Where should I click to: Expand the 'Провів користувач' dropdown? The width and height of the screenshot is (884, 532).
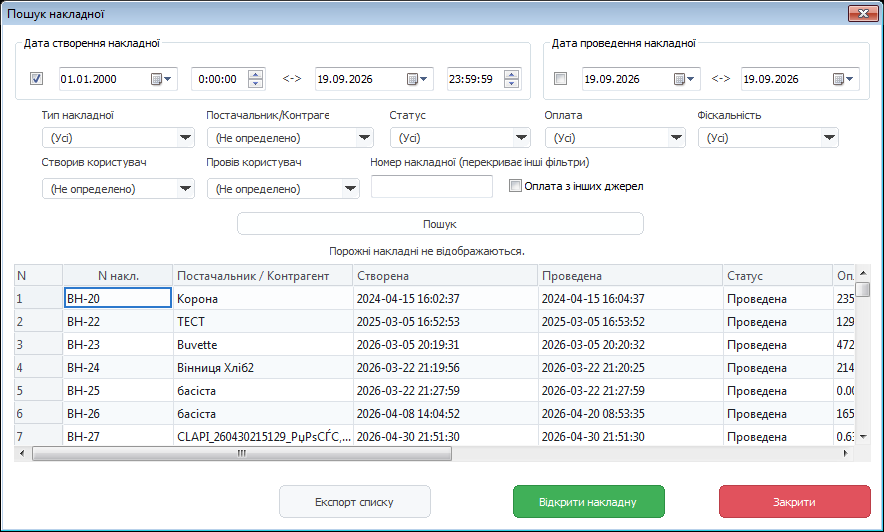[350, 189]
